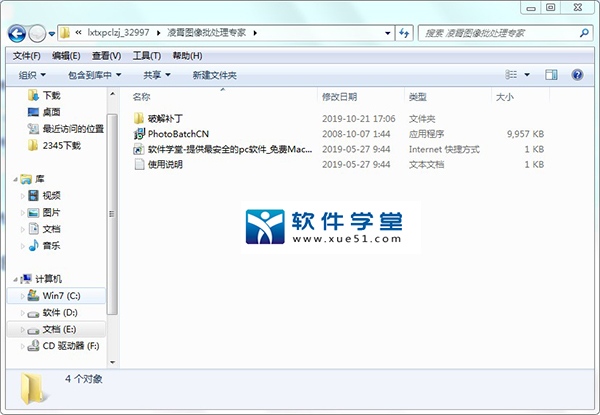The image size is (600, 415).
Task: Expand the 包含到库中 dropdown
Action: click(94, 75)
